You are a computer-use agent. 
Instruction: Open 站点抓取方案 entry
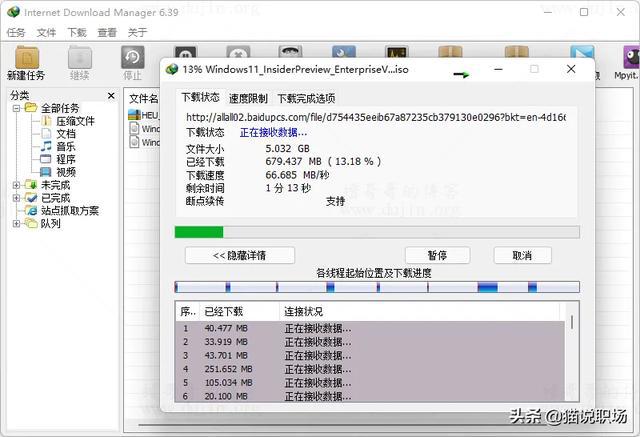(x=70, y=211)
